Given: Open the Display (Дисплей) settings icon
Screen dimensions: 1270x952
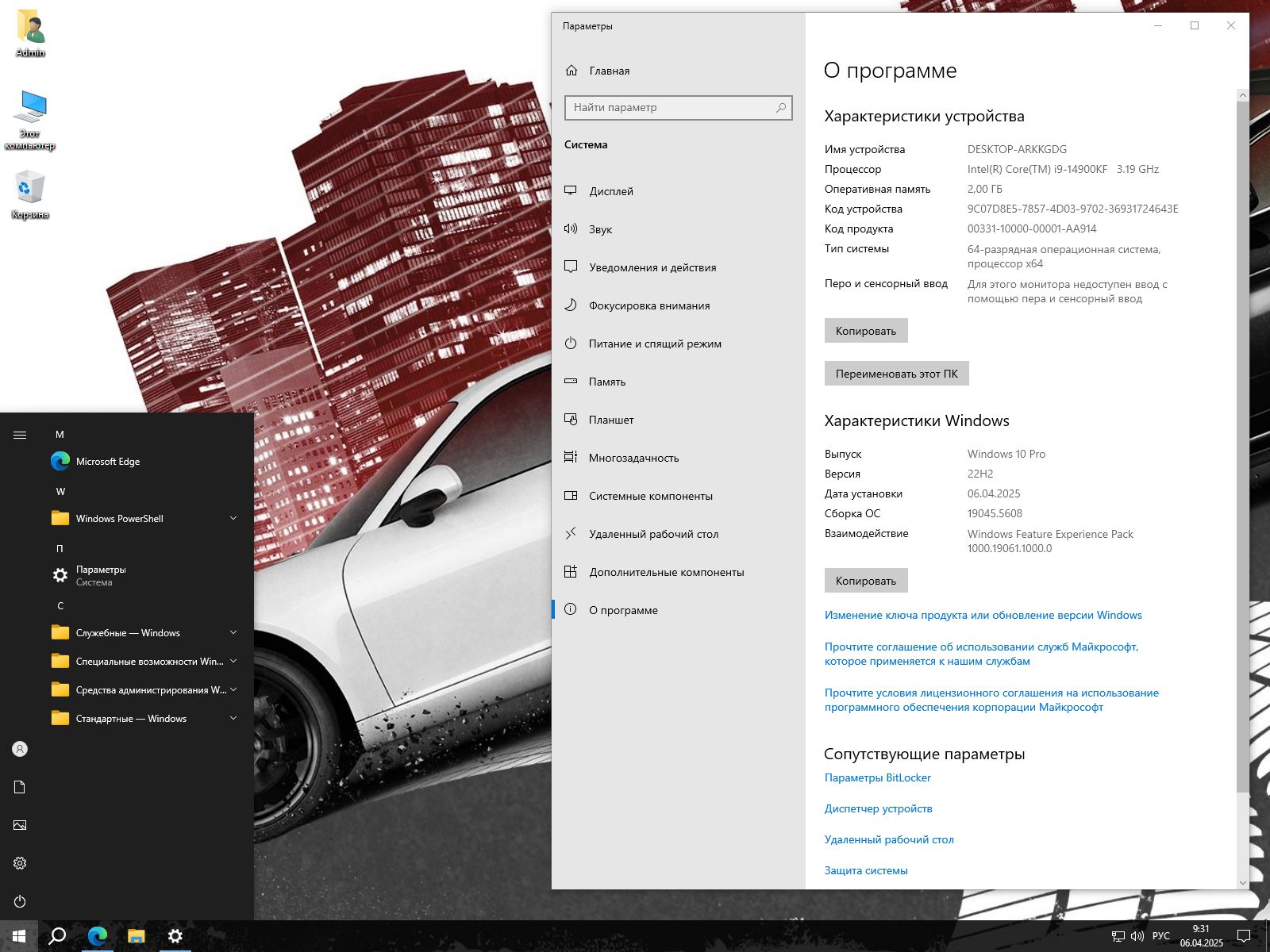Looking at the screenshot, I should 571,190.
